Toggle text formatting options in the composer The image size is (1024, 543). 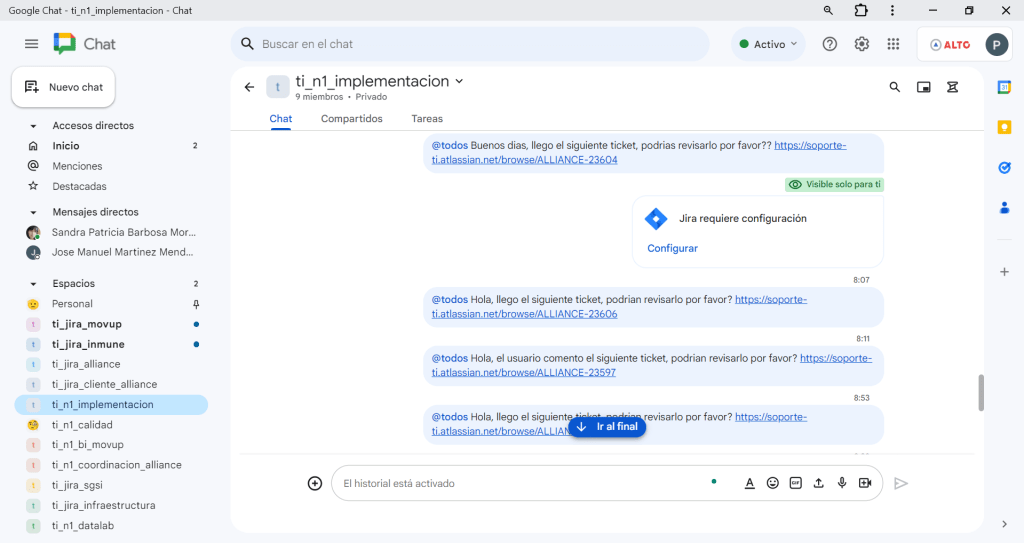[x=749, y=483]
